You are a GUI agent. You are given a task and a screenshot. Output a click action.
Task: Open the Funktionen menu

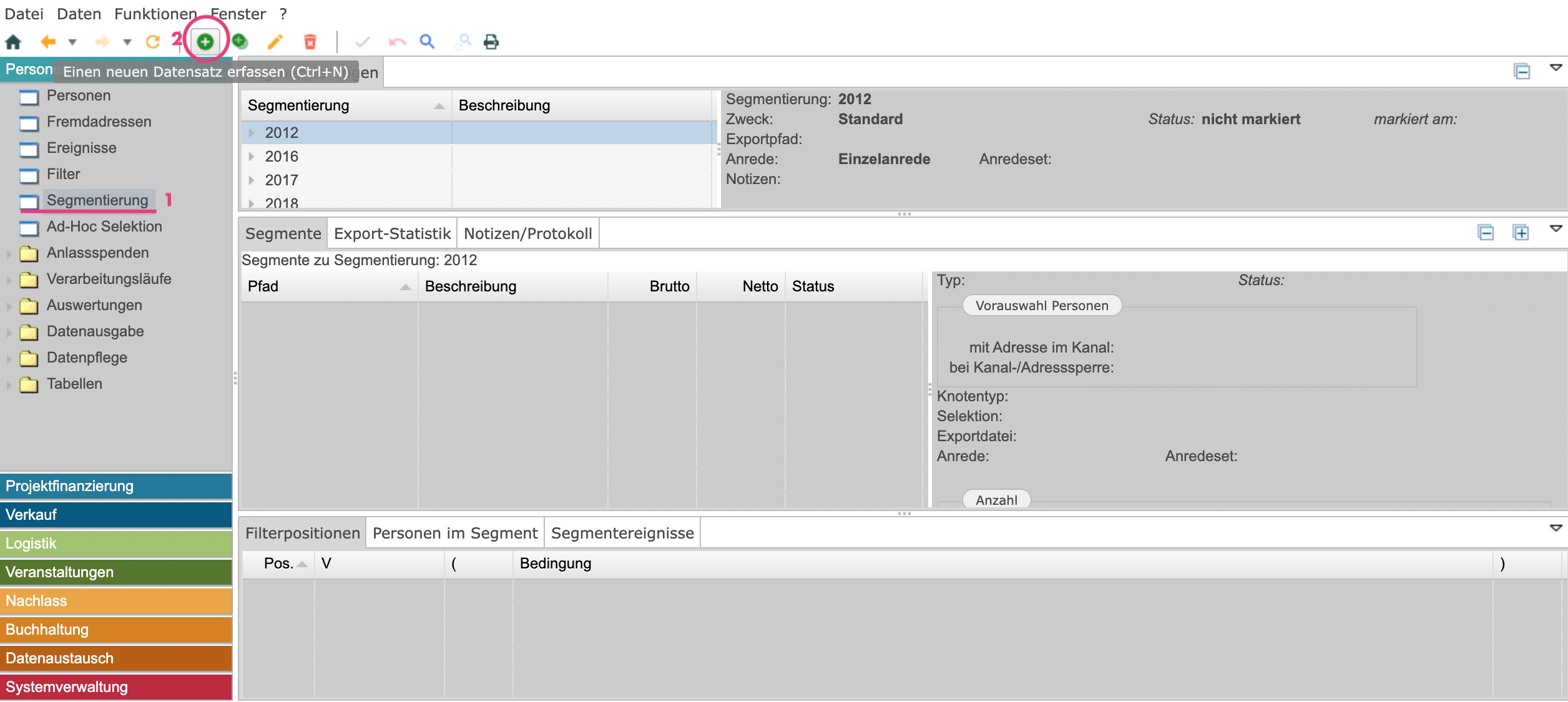[155, 14]
